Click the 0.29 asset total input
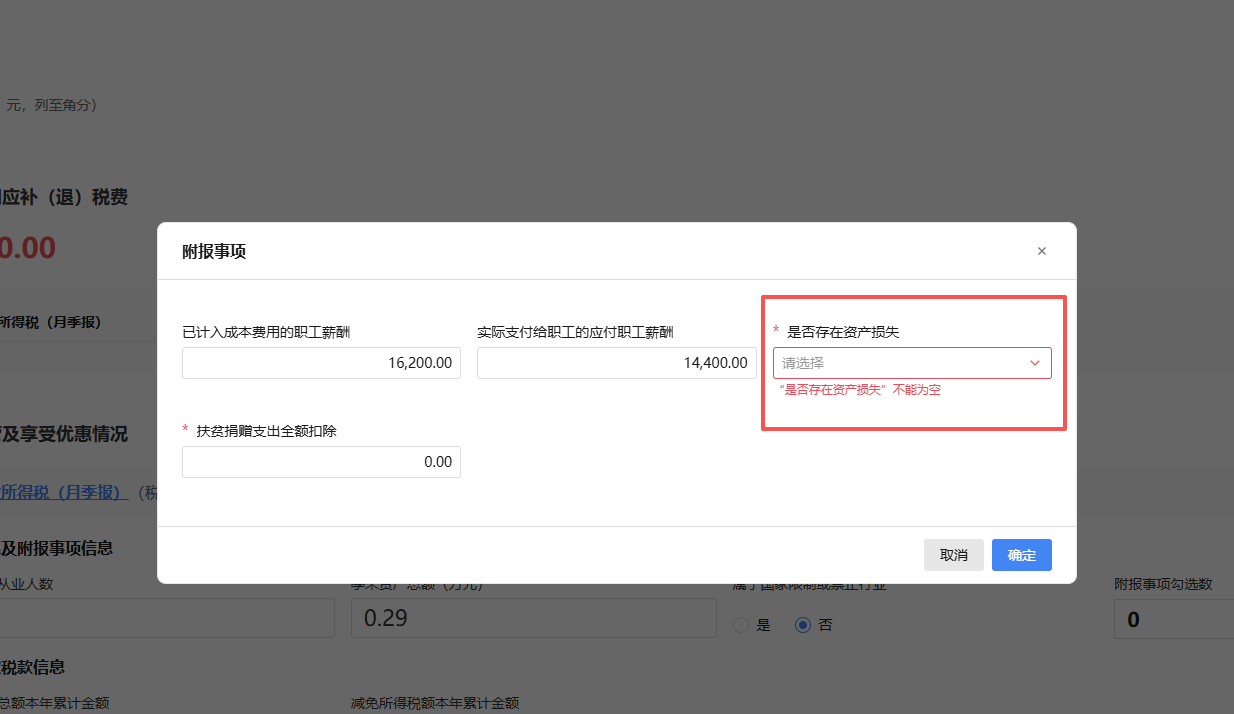 click(x=533, y=618)
